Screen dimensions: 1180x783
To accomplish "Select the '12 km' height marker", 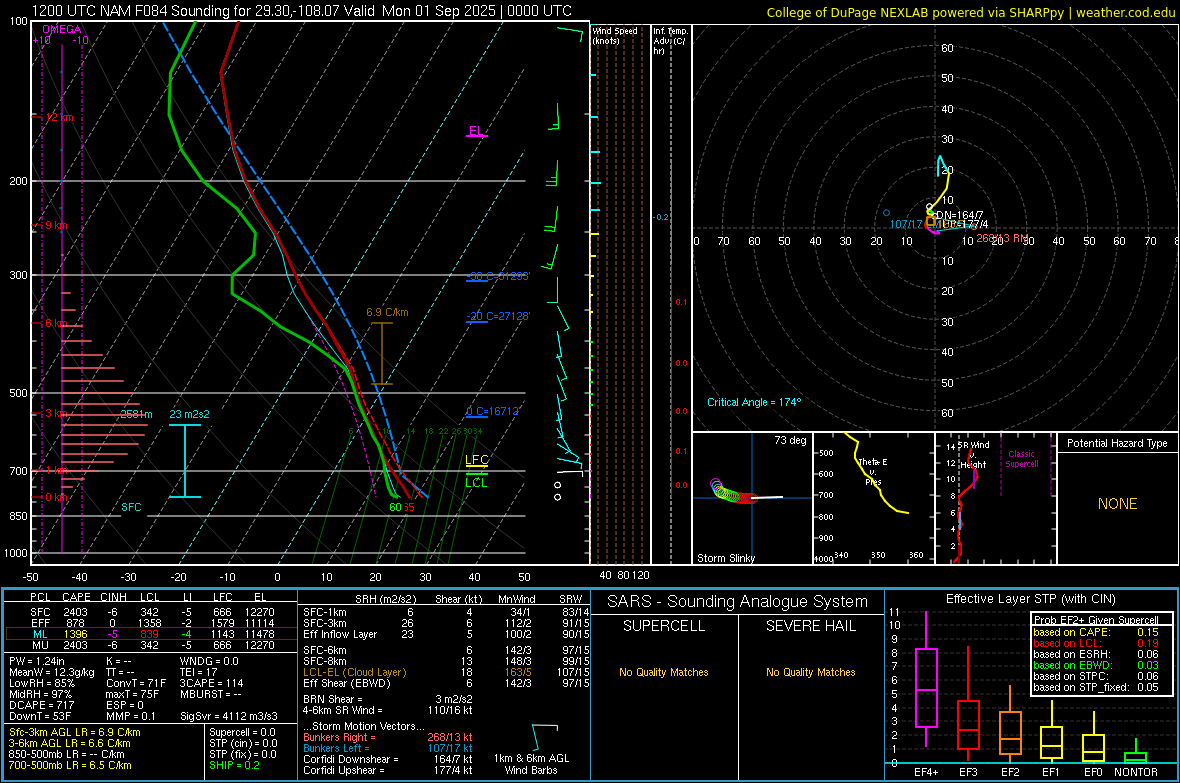I will pyautogui.click(x=59, y=117).
